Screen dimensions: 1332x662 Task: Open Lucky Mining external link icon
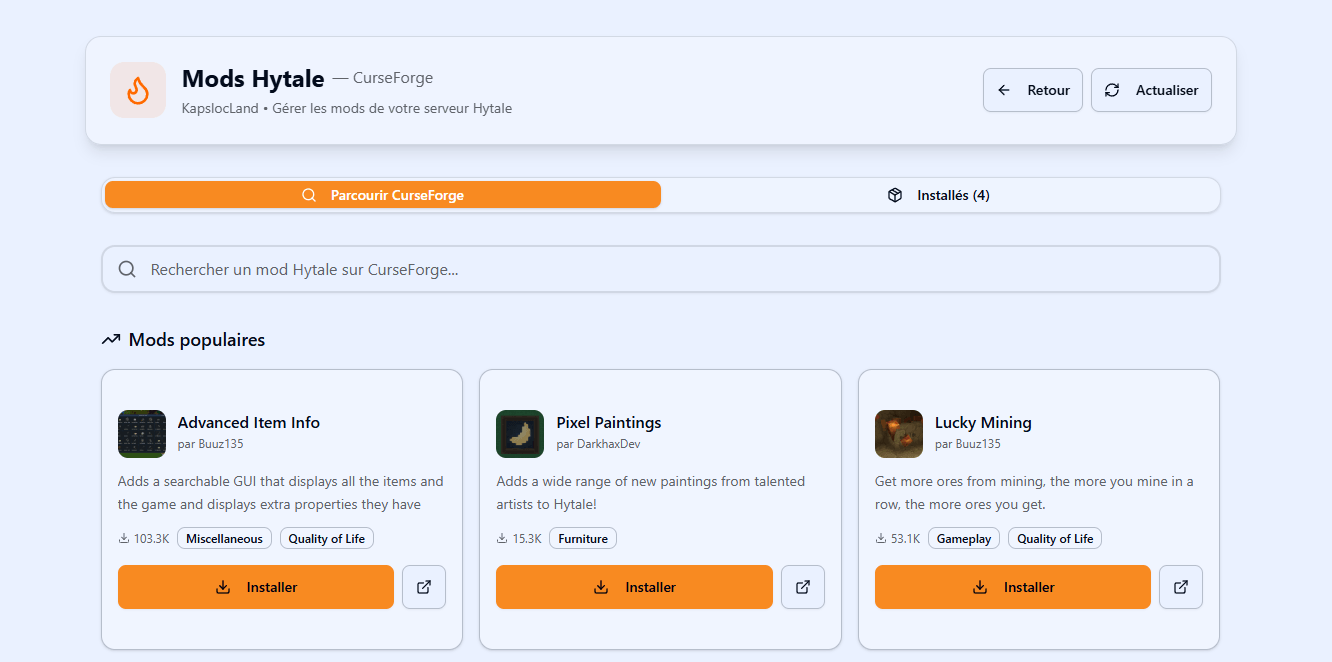1181,587
